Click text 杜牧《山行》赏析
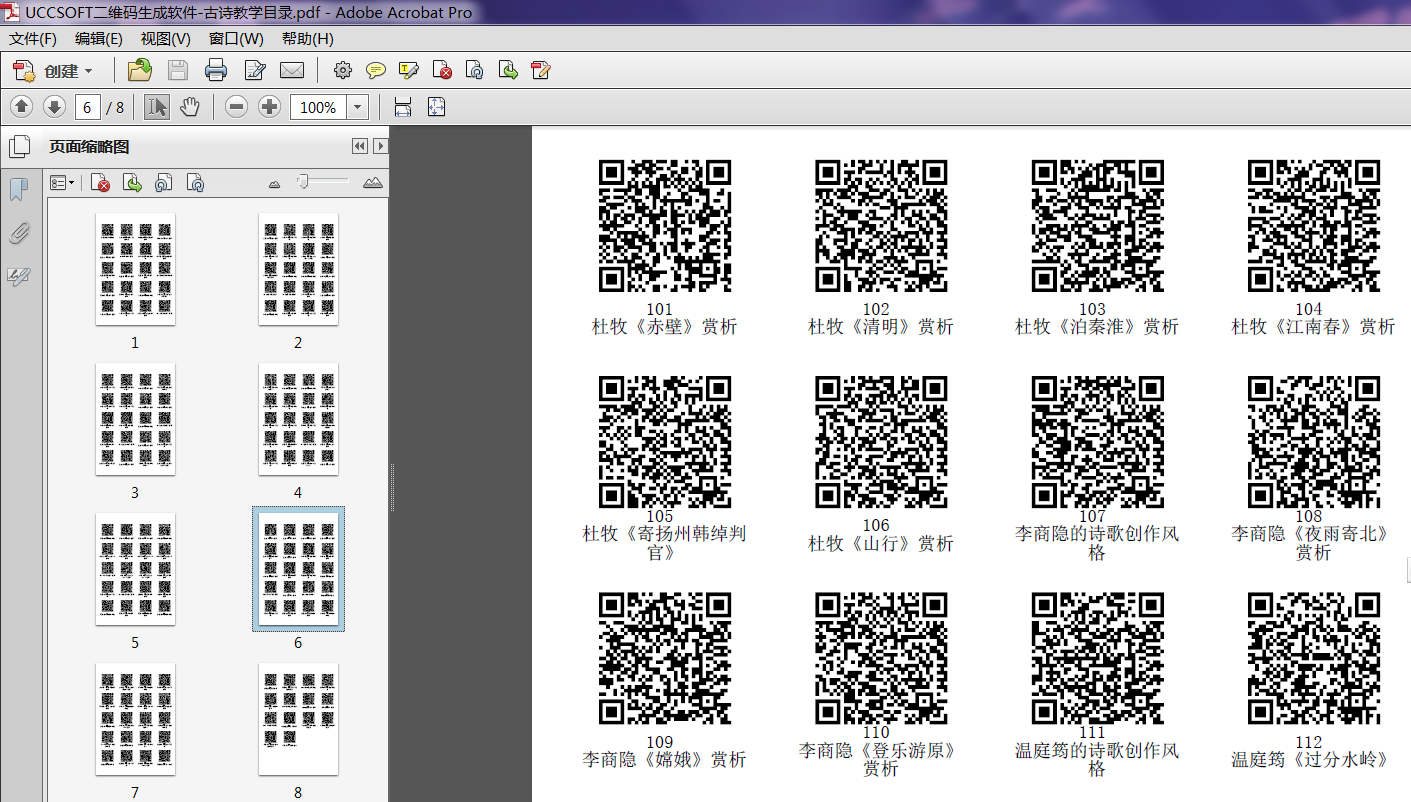The image size is (1411, 802). click(880, 544)
